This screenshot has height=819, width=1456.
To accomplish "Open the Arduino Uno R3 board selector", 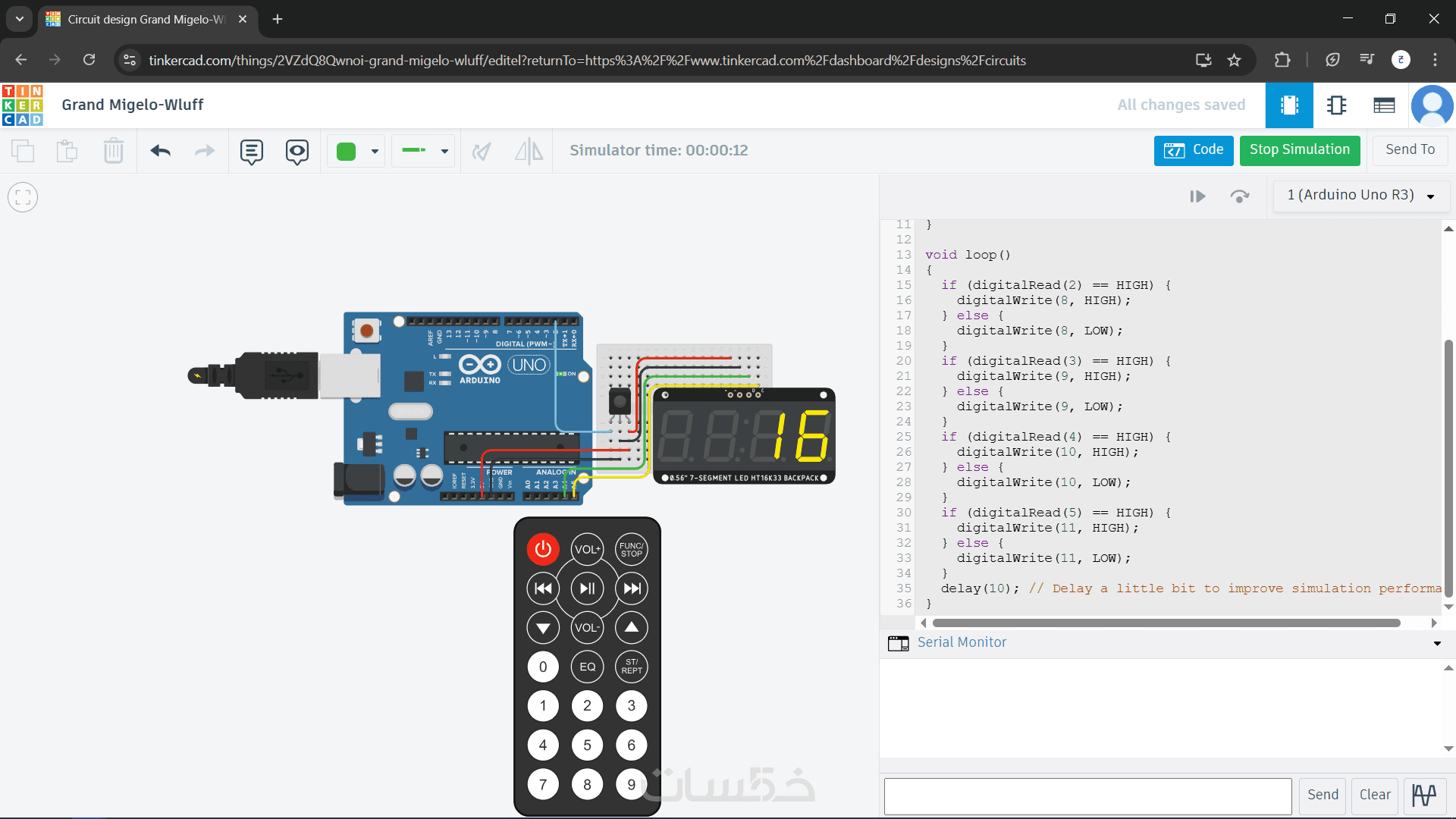I will click(1360, 196).
